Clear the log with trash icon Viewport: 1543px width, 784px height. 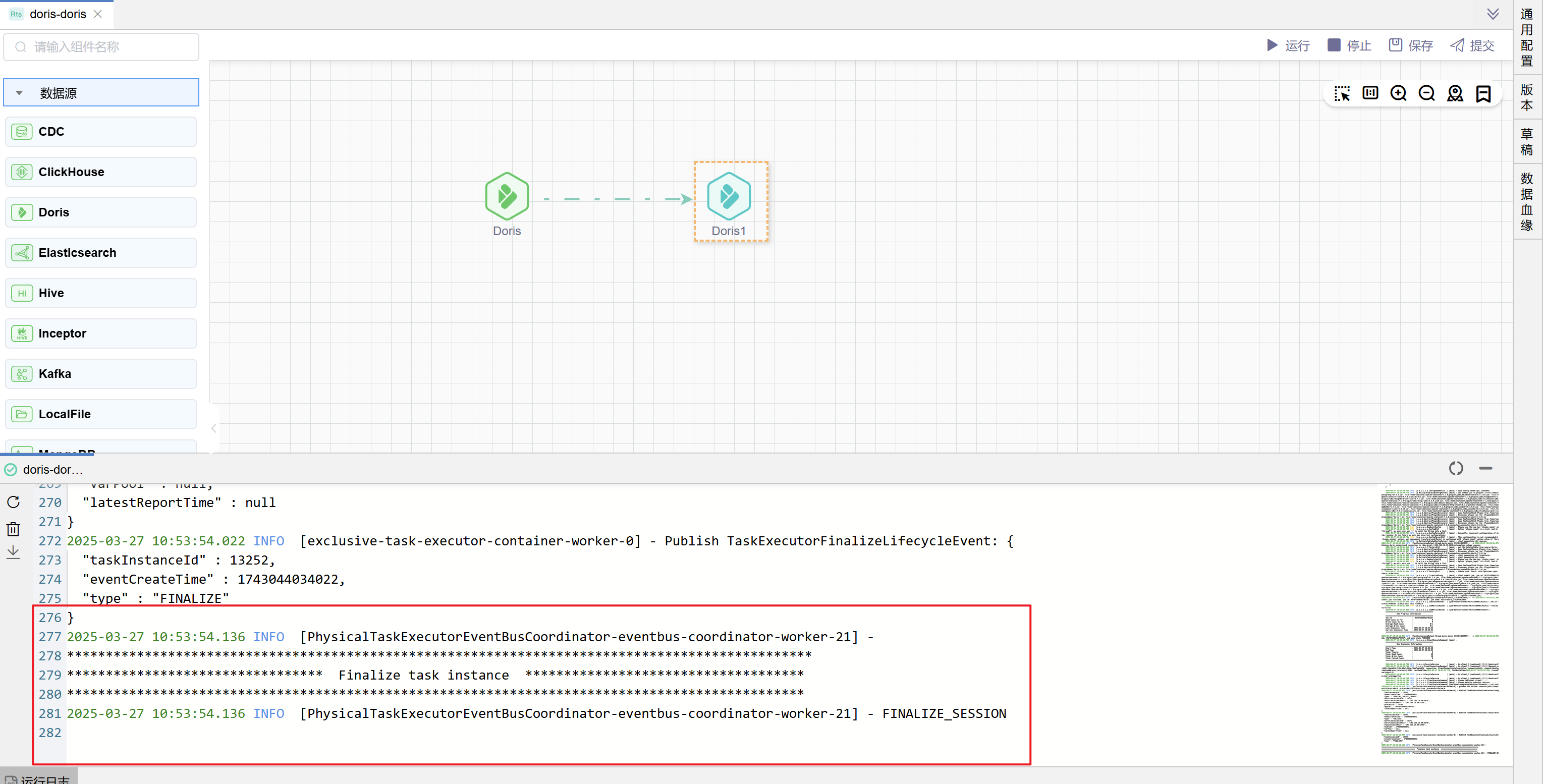point(13,529)
